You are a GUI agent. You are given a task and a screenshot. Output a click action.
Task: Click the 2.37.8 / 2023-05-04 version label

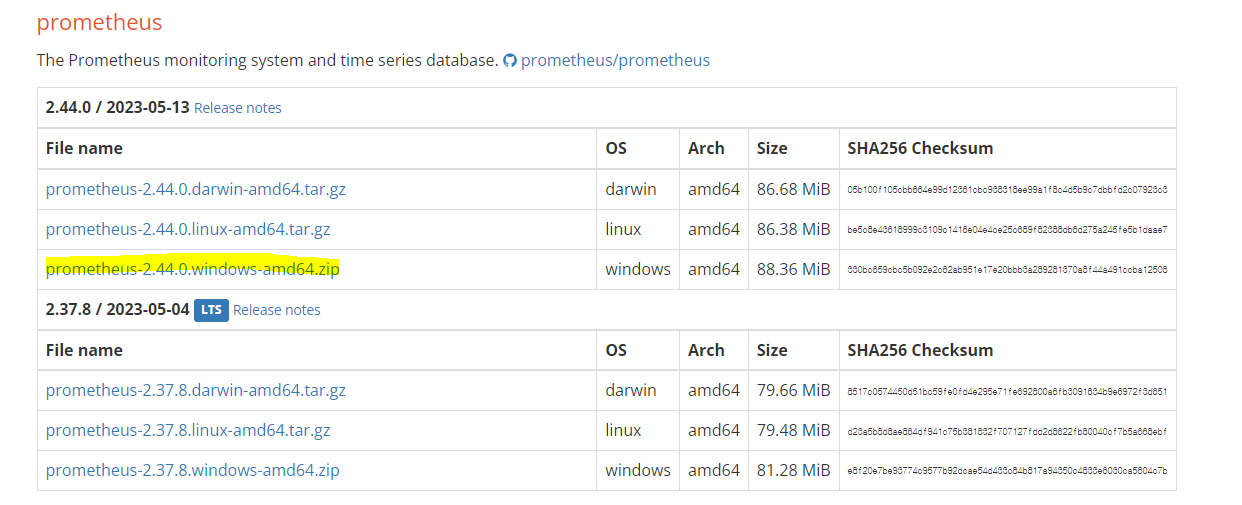coord(117,310)
